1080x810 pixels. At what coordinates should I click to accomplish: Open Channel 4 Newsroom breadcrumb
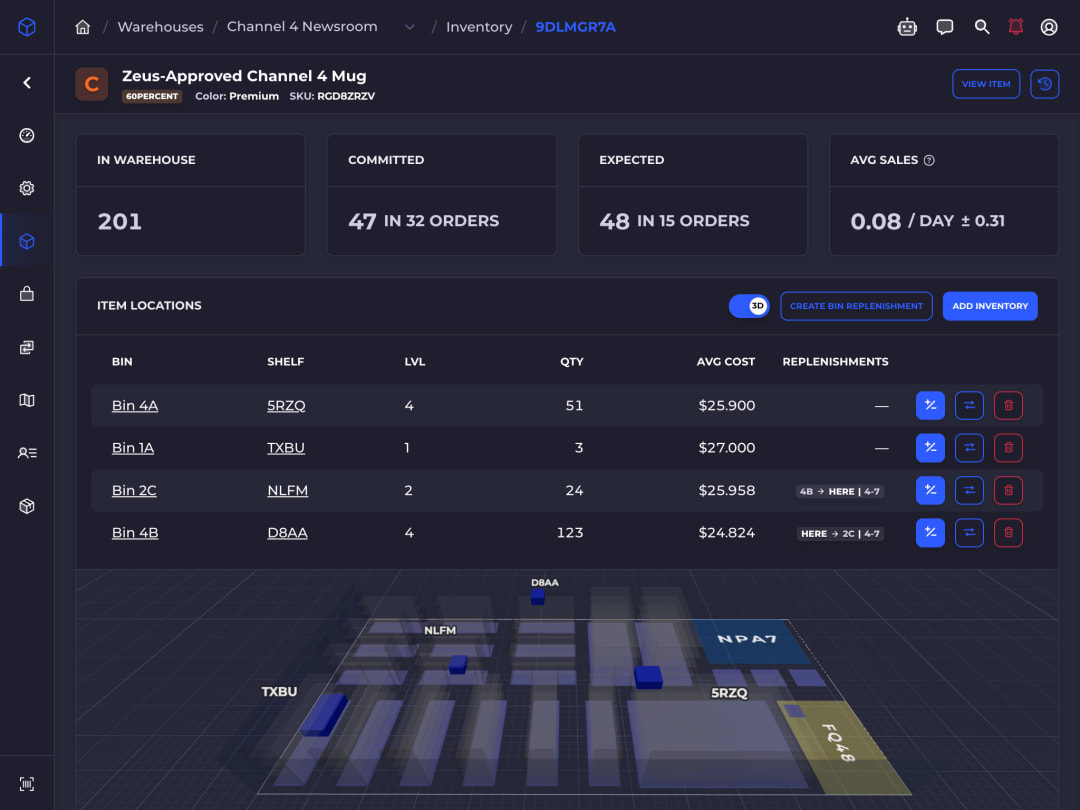[x=302, y=27]
